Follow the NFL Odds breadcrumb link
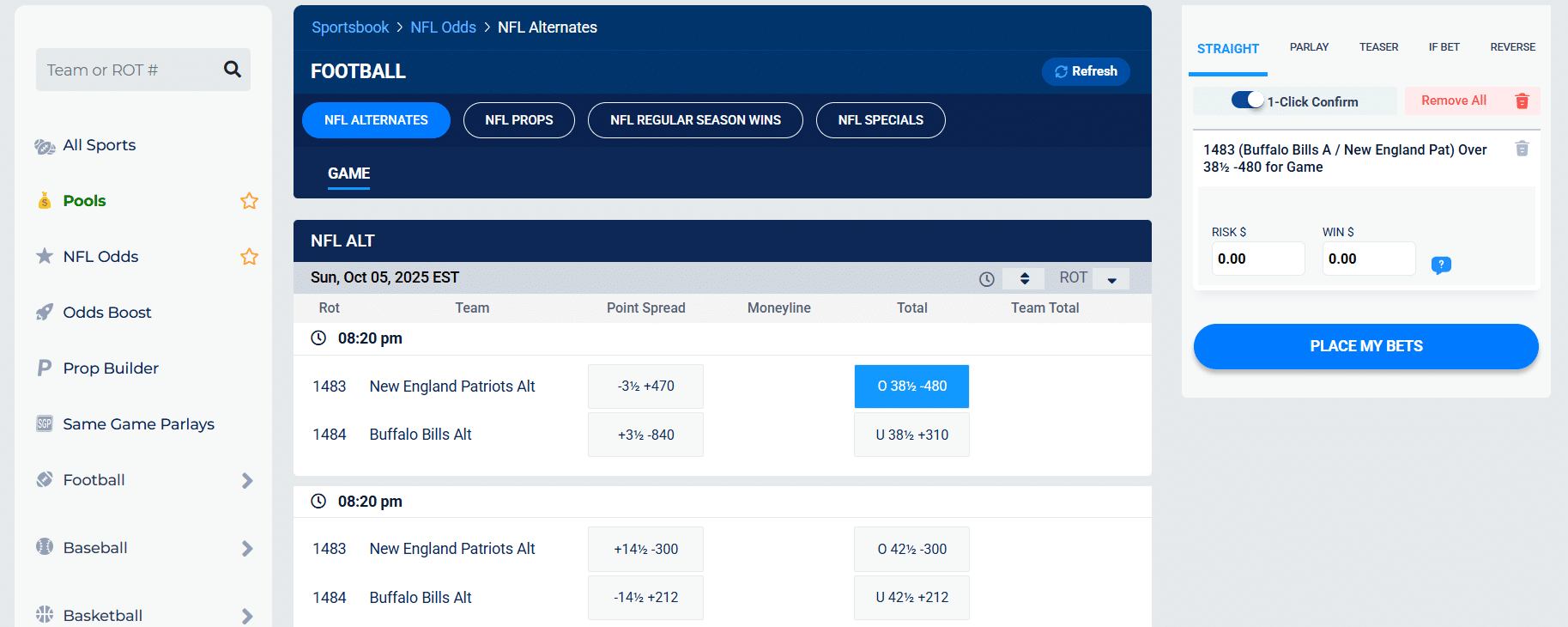The image size is (1568, 627). (x=443, y=27)
